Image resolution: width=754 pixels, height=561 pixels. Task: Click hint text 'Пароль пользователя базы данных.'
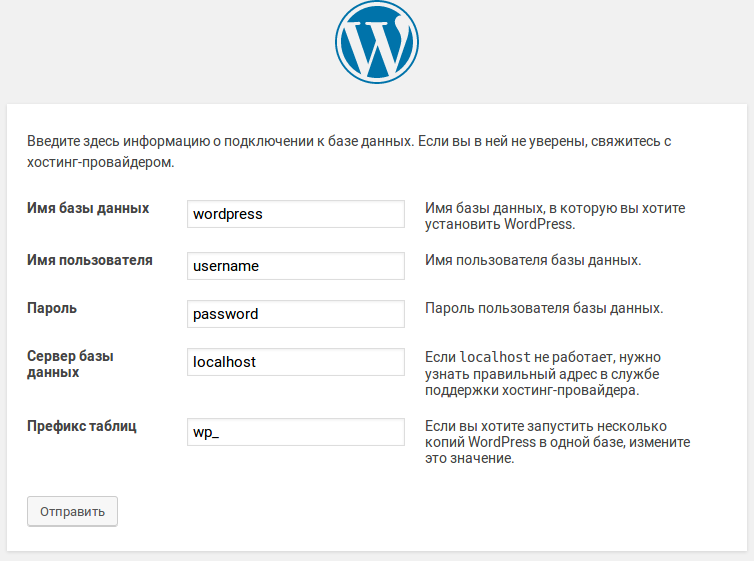(544, 308)
